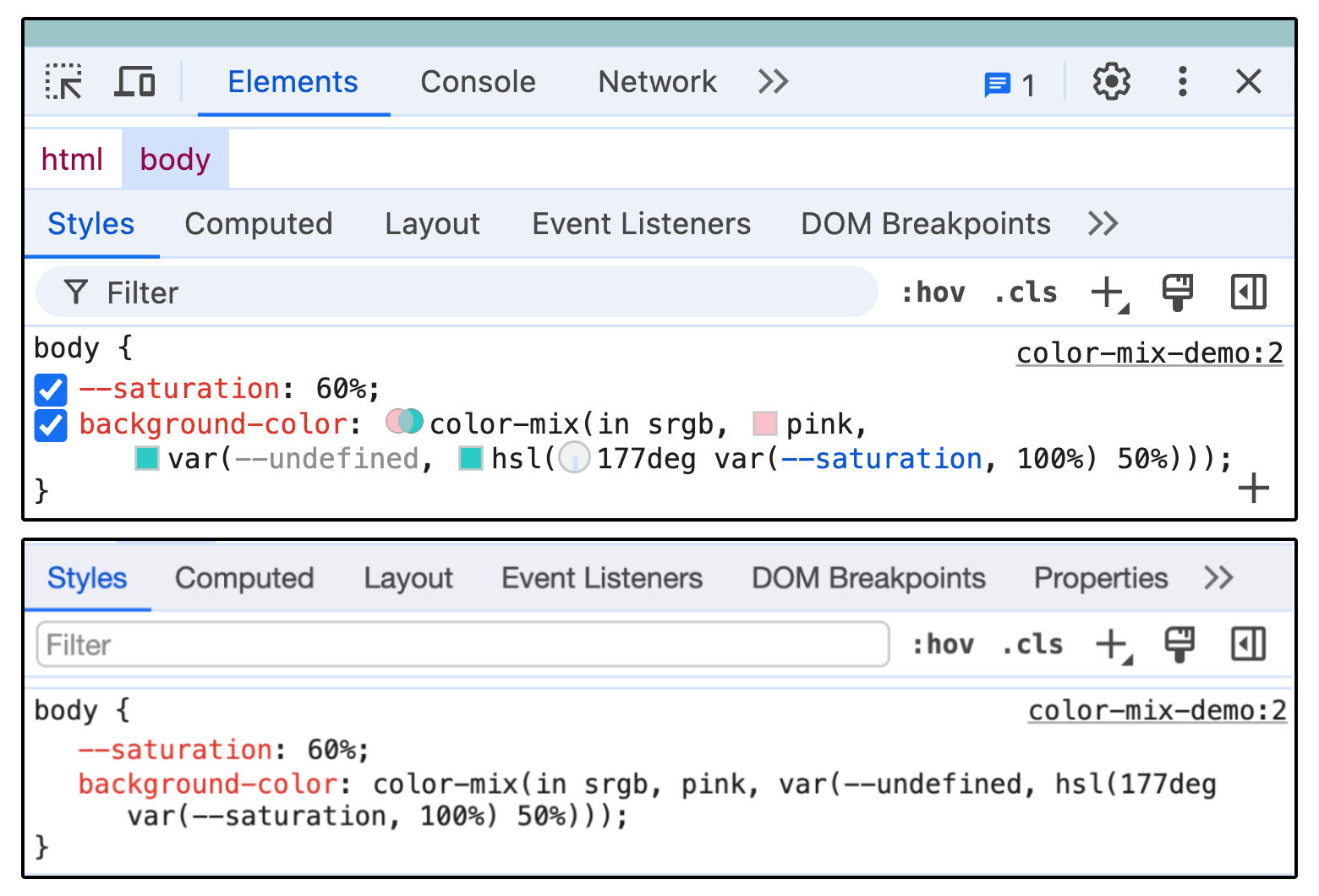Screen dimensions: 1319x896
Task: Toggle the computed styles sidebar panel icon
Action: (1249, 292)
